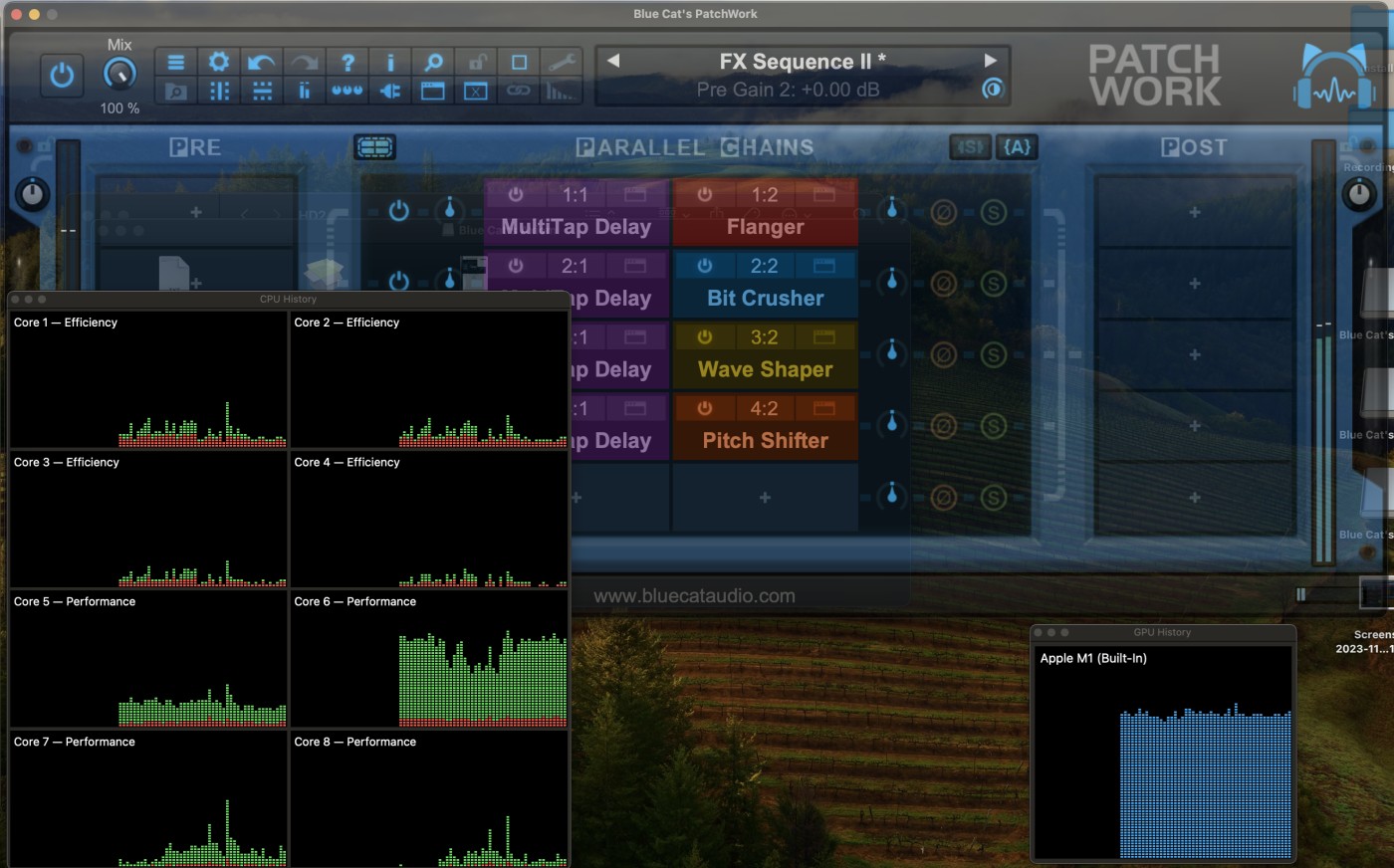
Task: Click the magnifier zoom icon in toolbar
Action: (433, 62)
